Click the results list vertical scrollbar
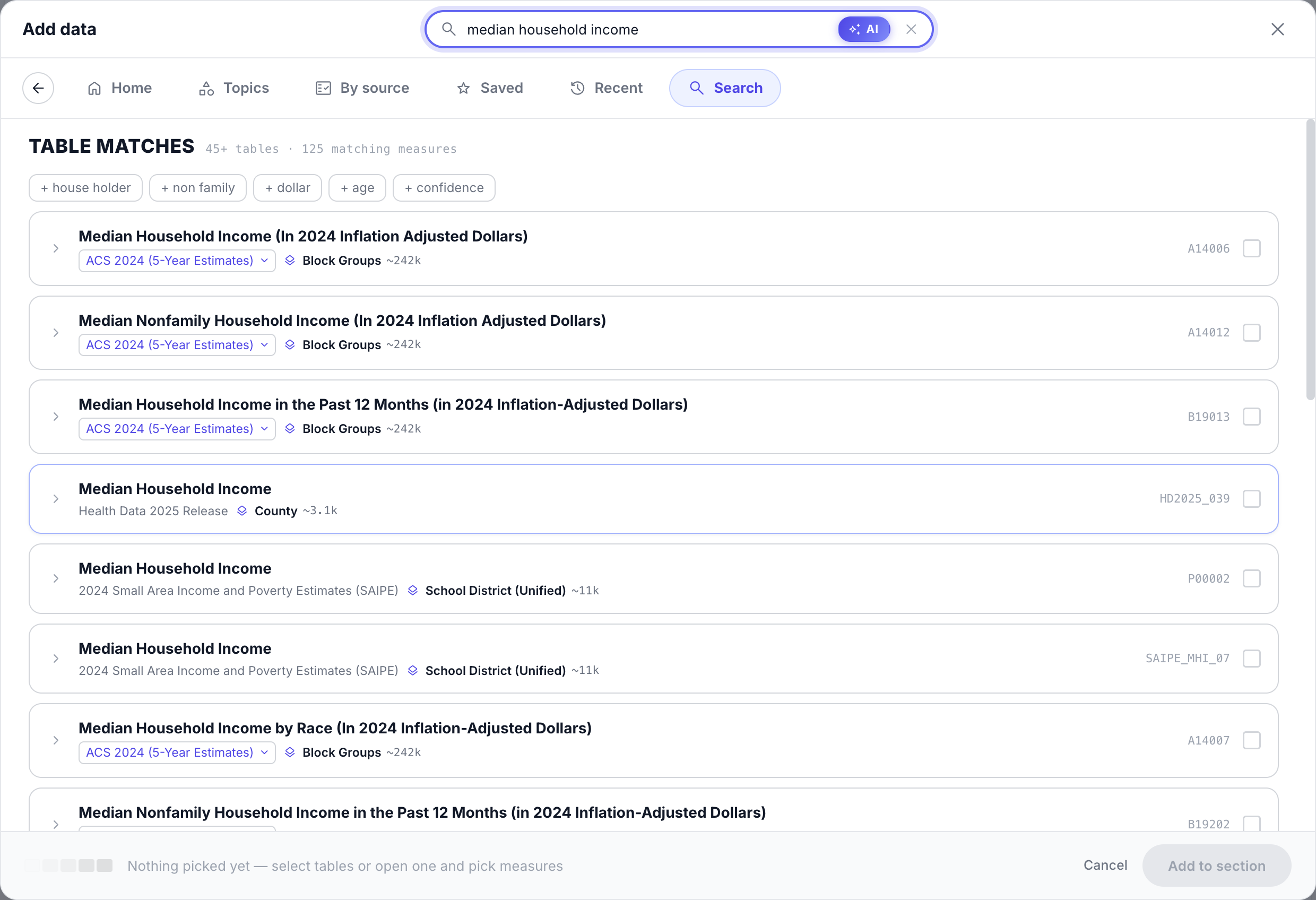1316x900 pixels. coord(1310,260)
